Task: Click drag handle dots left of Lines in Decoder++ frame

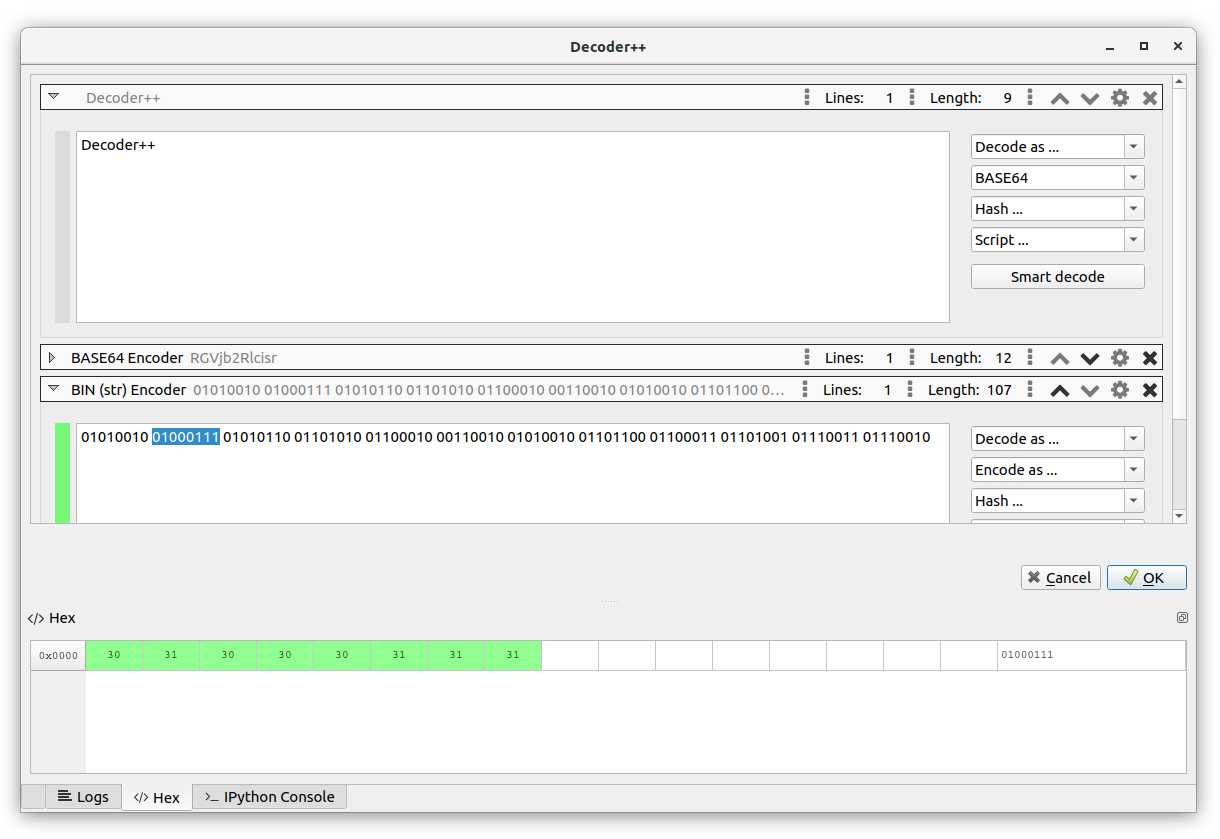Action: coord(807,98)
